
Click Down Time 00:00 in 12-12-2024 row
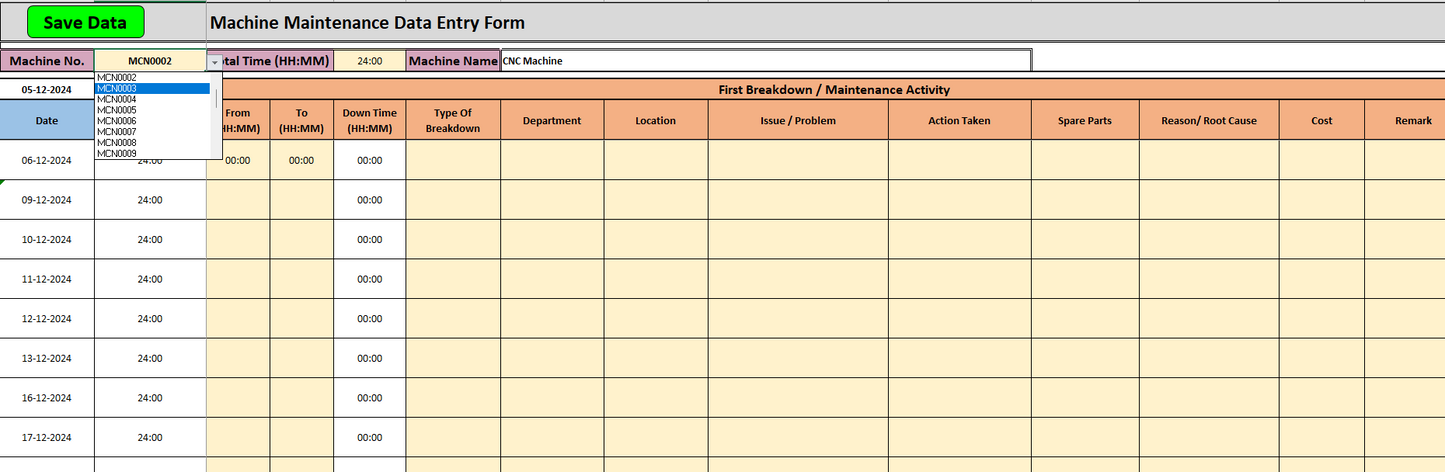click(369, 318)
